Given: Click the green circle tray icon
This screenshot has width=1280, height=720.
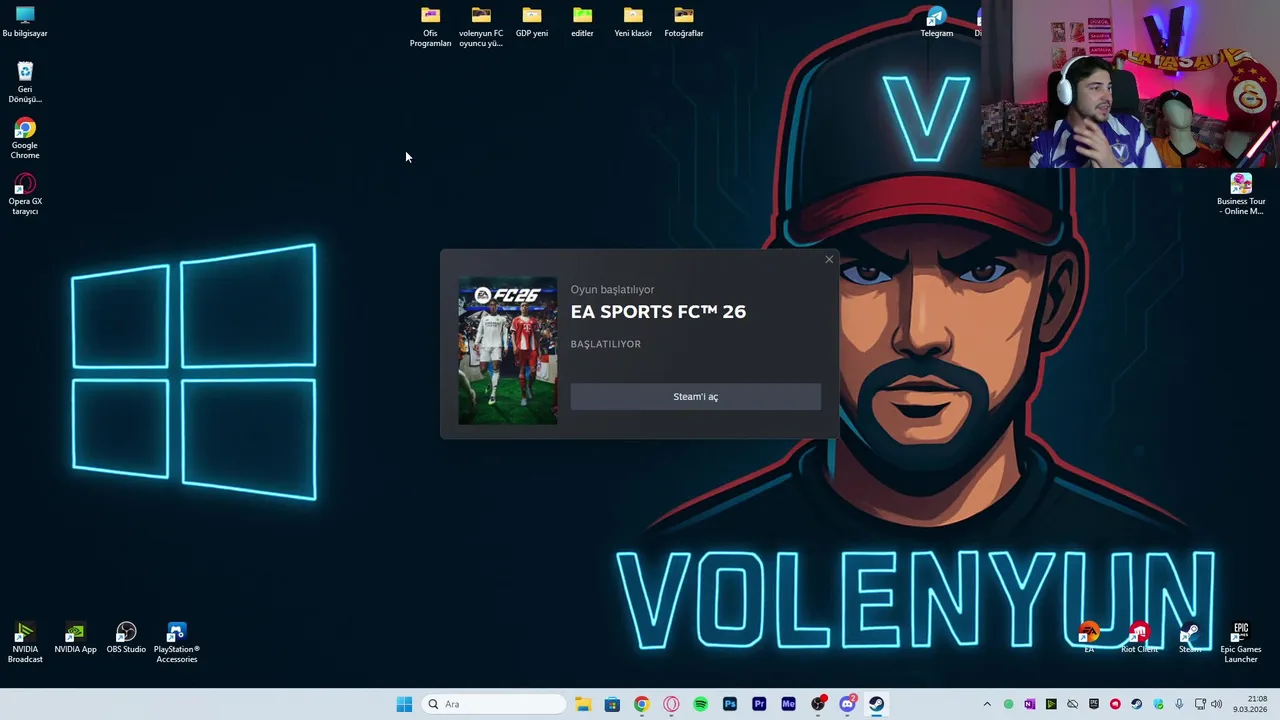Looking at the screenshot, I should 1008,704.
